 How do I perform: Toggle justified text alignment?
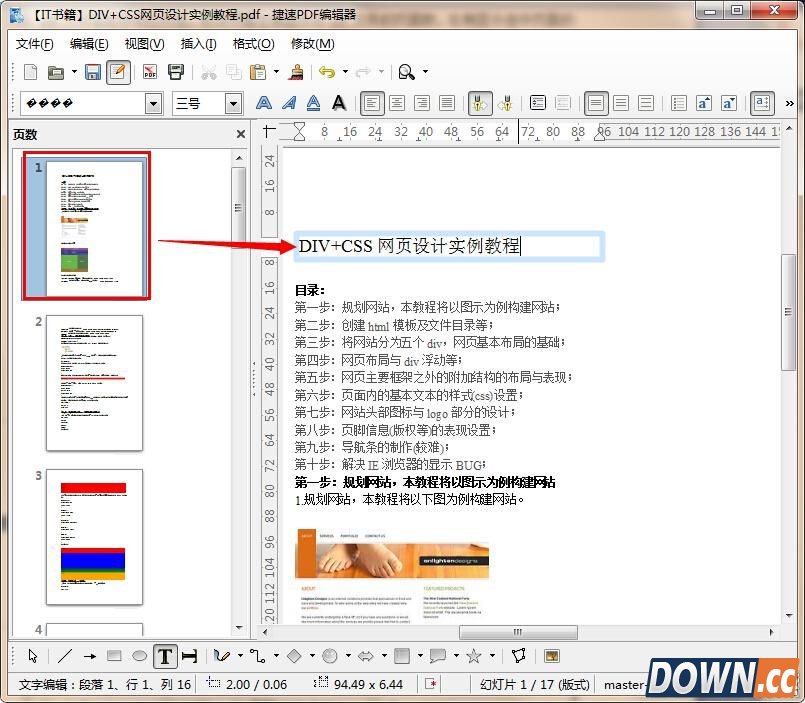447,103
